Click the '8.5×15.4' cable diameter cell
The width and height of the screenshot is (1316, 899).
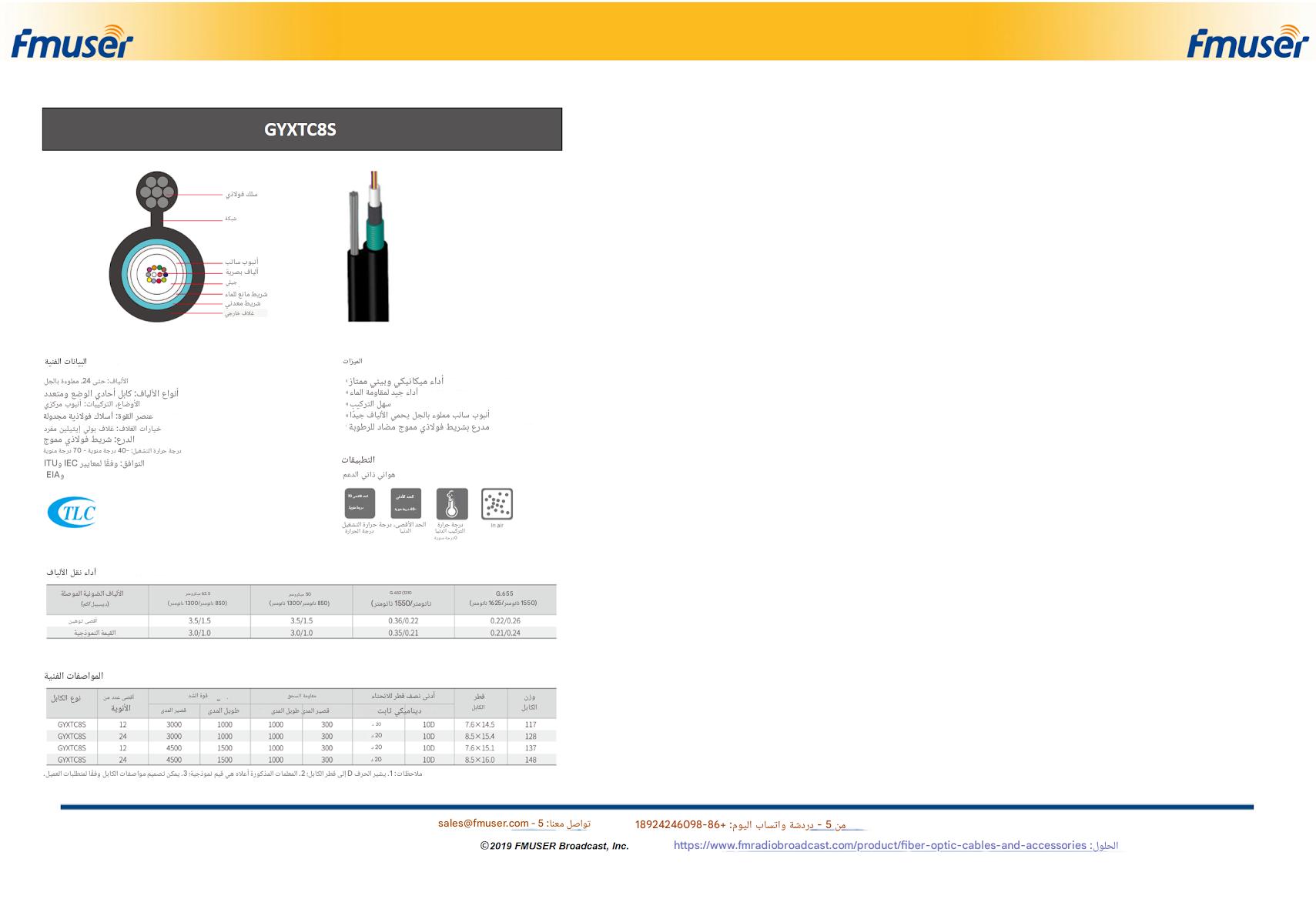(x=480, y=737)
